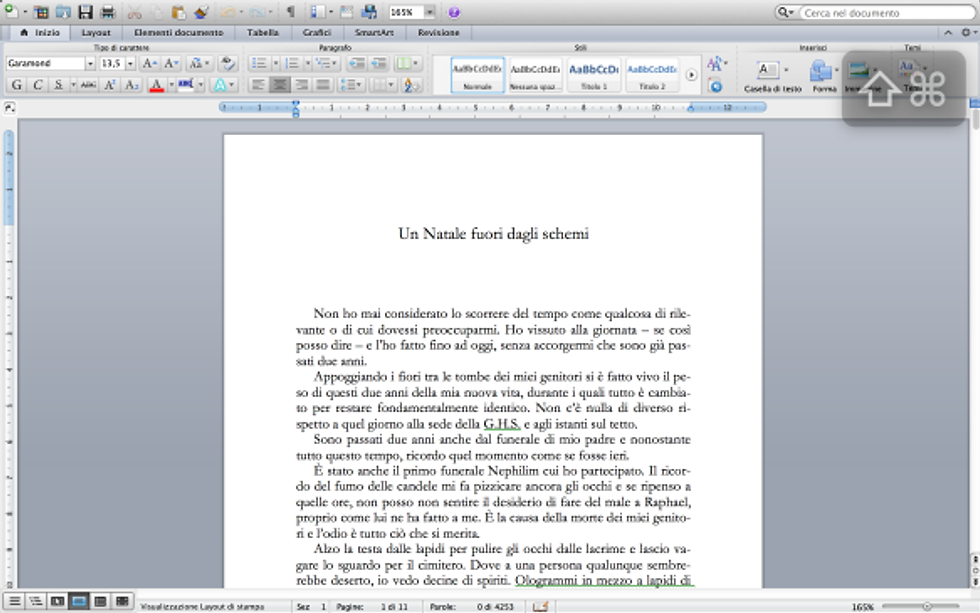Align paragraph text to the left

click(x=258, y=84)
